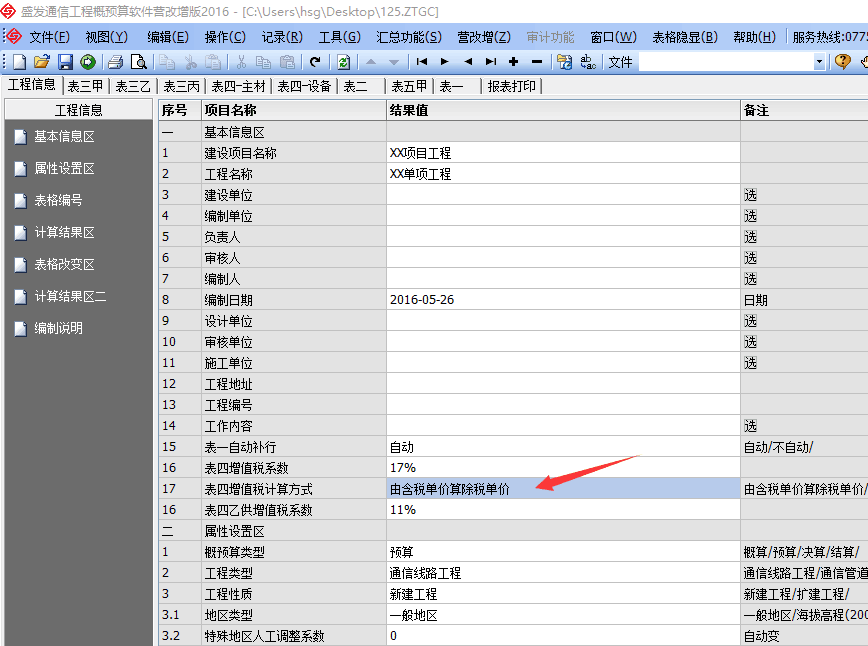Click the XX项目工程 result cell
The image size is (868, 646).
pos(563,153)
